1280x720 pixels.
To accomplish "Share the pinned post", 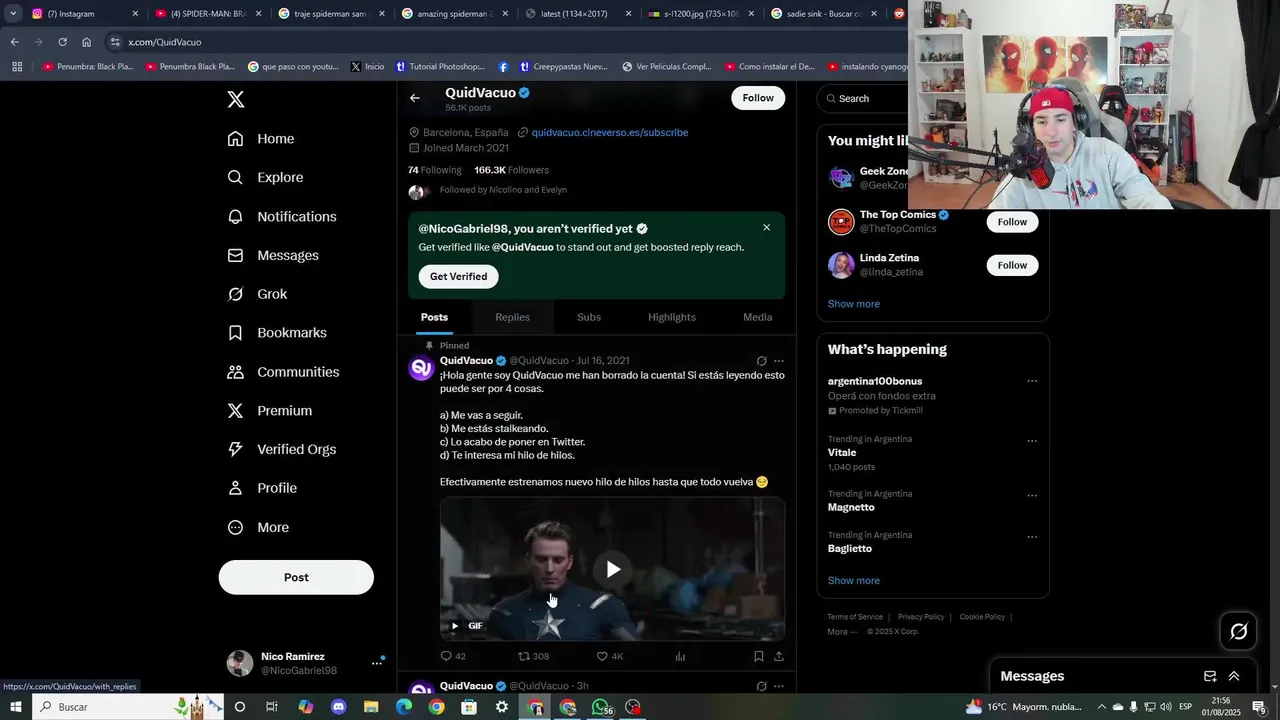I will (779, 656).
